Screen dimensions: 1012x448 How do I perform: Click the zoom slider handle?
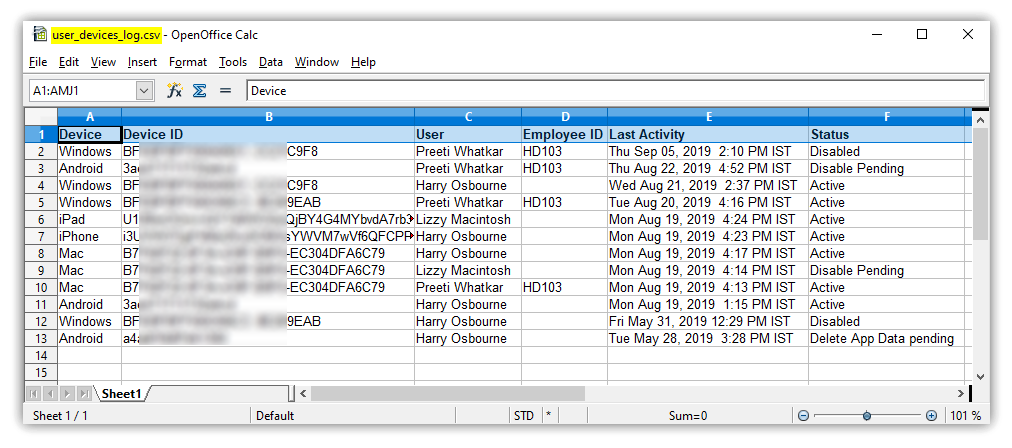[867, 416]
